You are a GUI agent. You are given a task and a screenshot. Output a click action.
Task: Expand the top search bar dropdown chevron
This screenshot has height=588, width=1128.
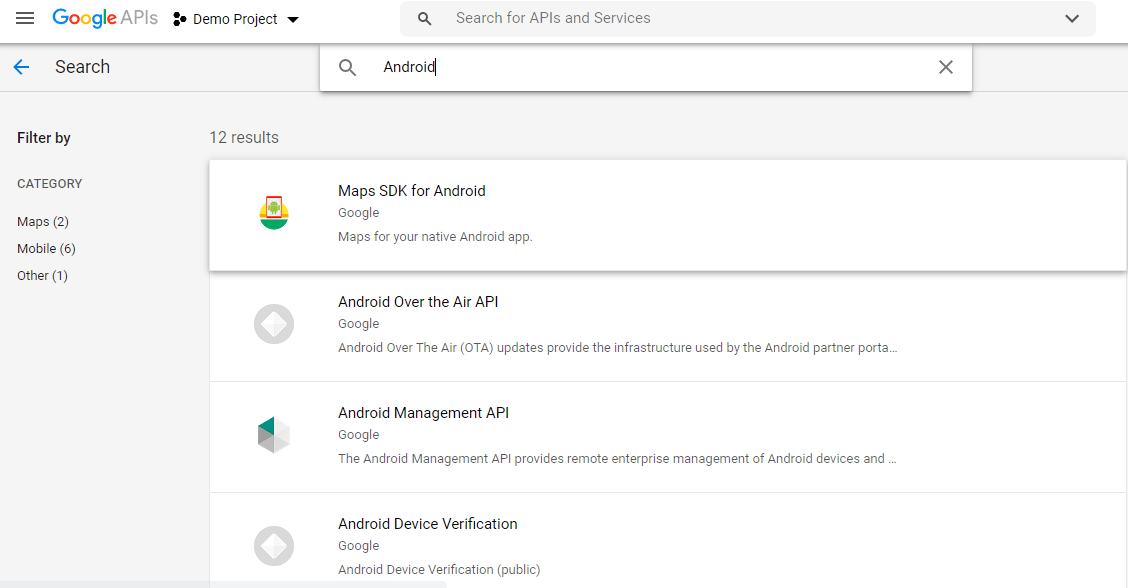(1072, 19)
